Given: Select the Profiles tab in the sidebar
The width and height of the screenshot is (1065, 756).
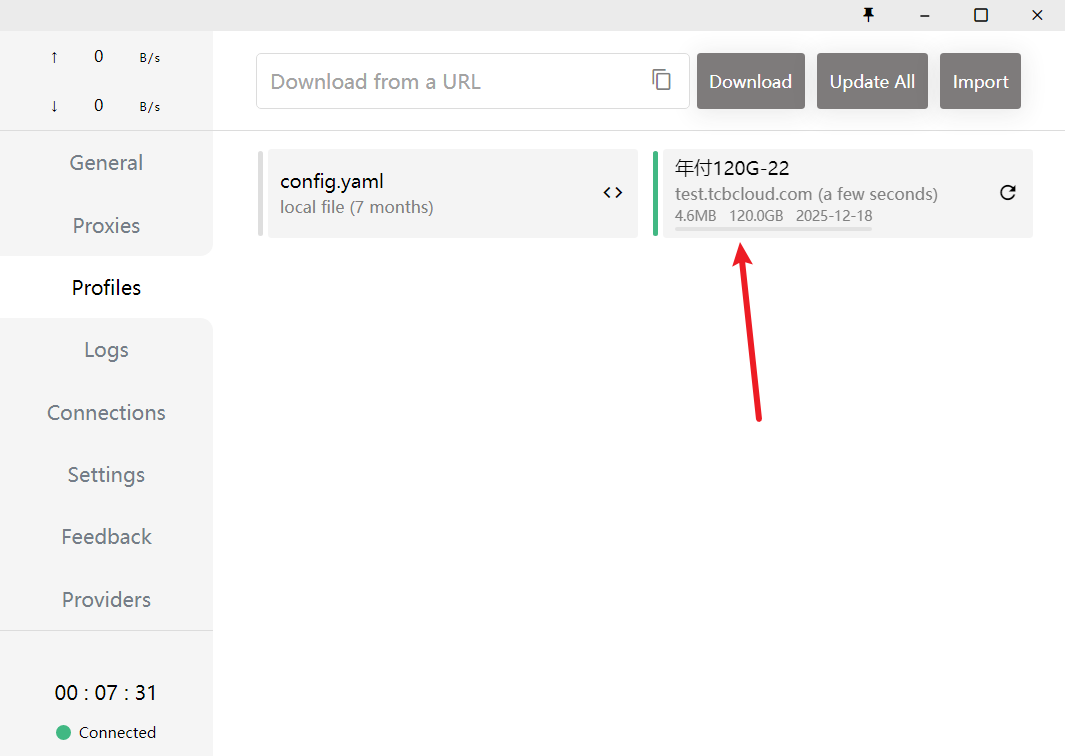Looking at the screenshot, I should tap(106, 288).
